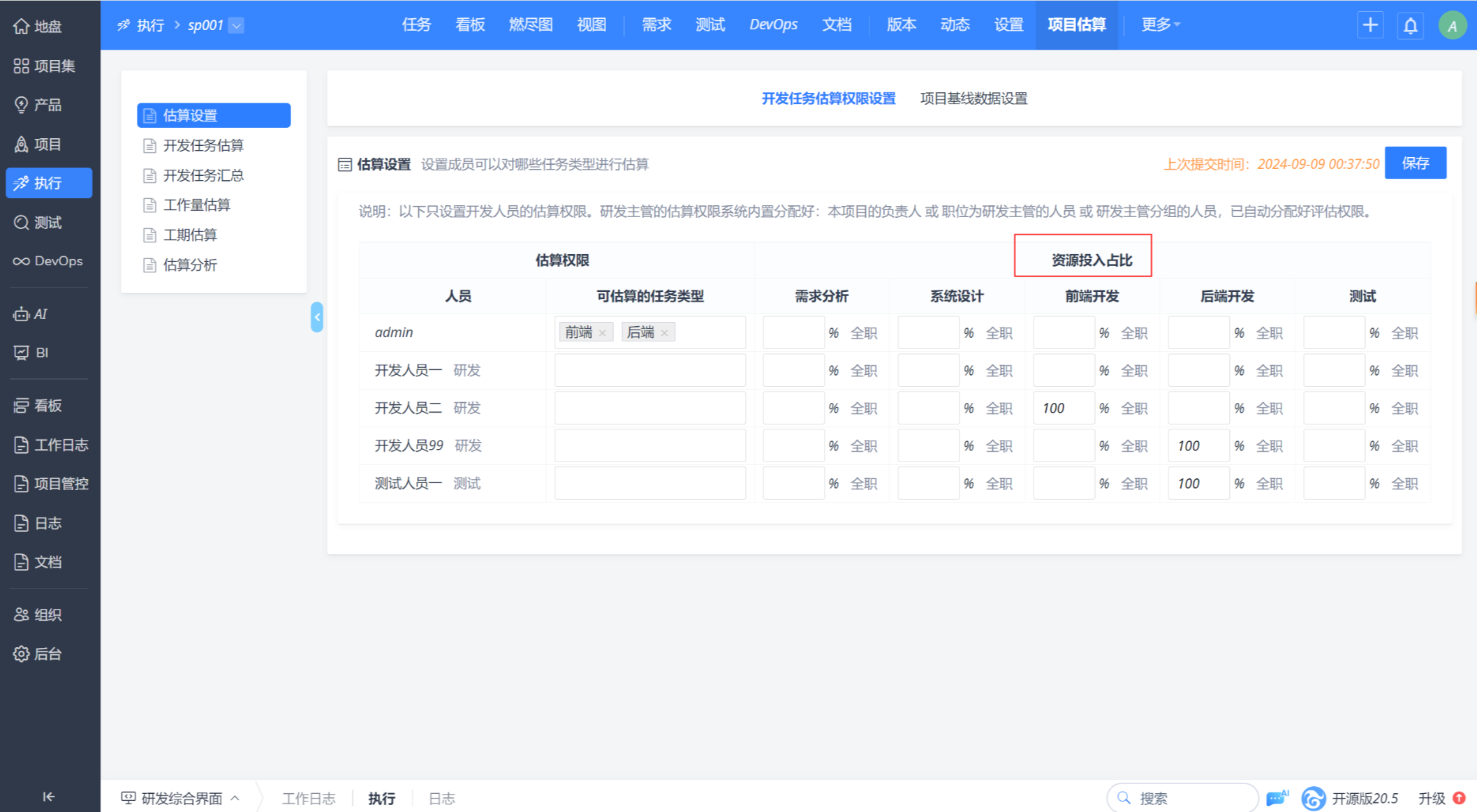Image resolution: width=1477 pixels, height=812 pixels.
Task: Click the user avatar icon
Action: pyautogui.click(x=1452, y=26)
